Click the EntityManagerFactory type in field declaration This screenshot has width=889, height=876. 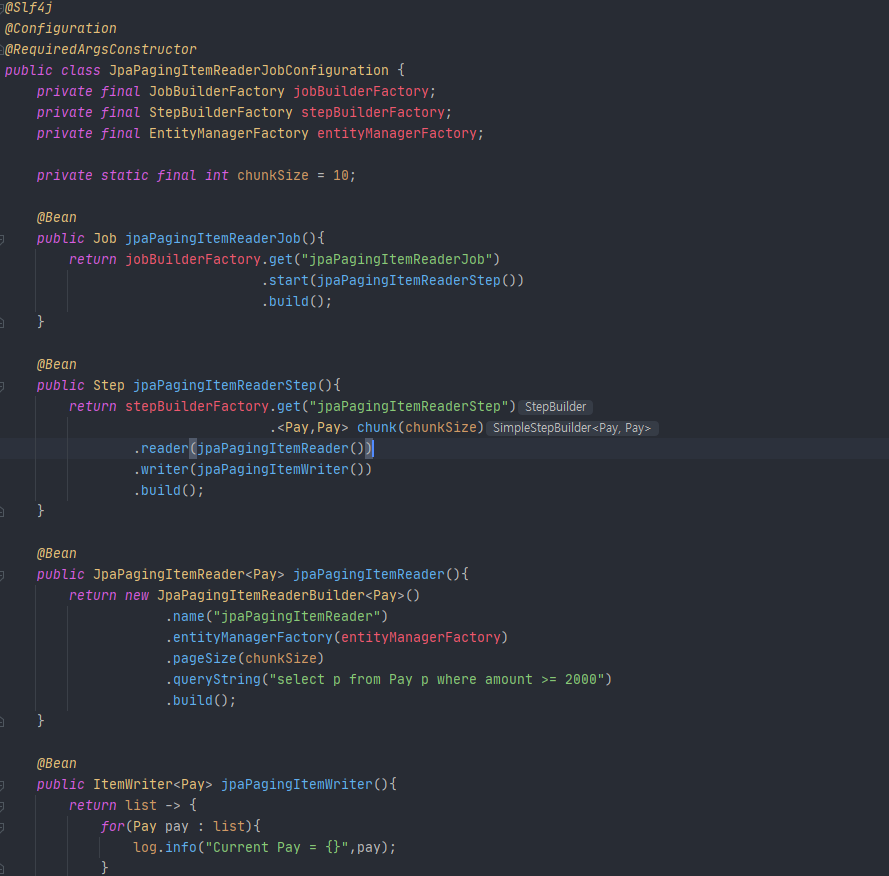click(x=228, y=133)
